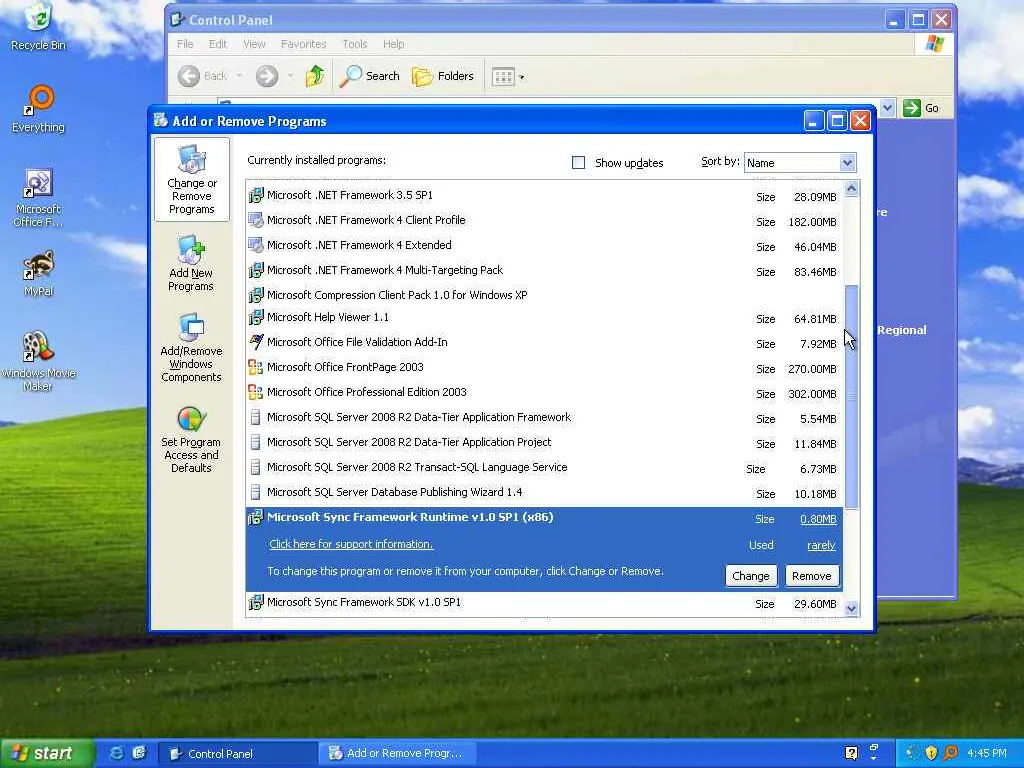This screenshot has height=768, width=1024.
Task: Click here for support information link
Action: 351,544
